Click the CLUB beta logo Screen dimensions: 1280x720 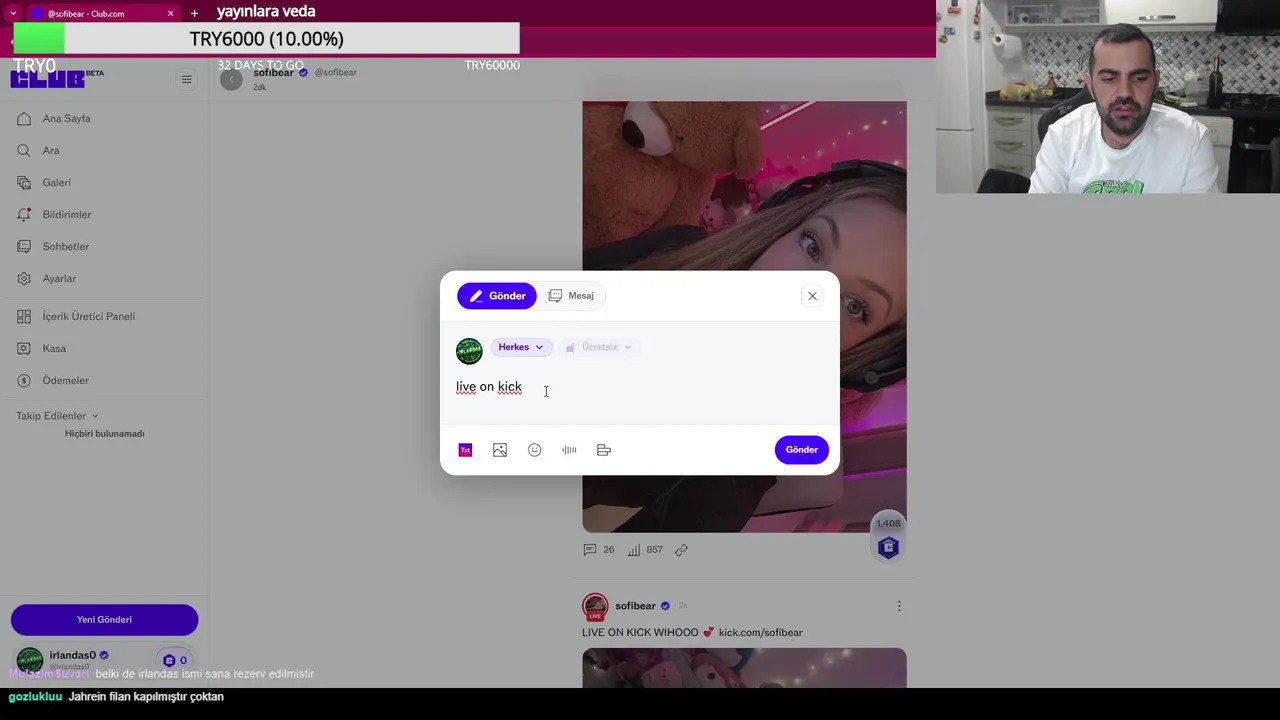click(x=56, y=78)
